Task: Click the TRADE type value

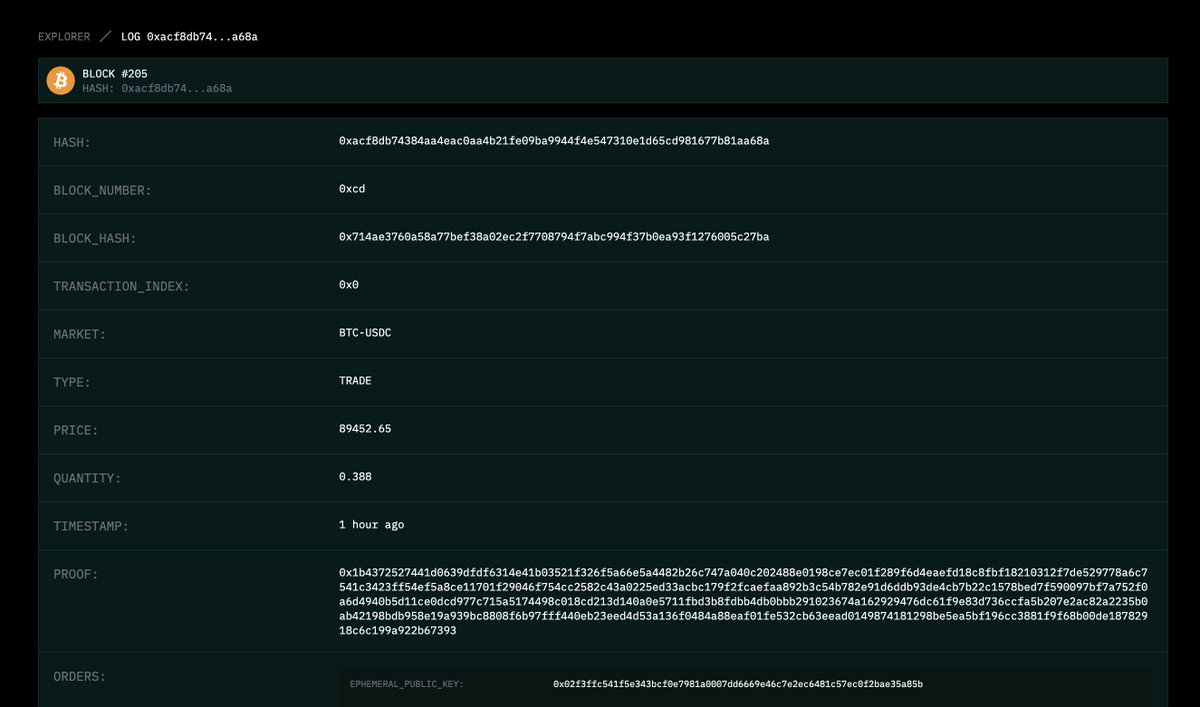Action: (x=355, y=381)
